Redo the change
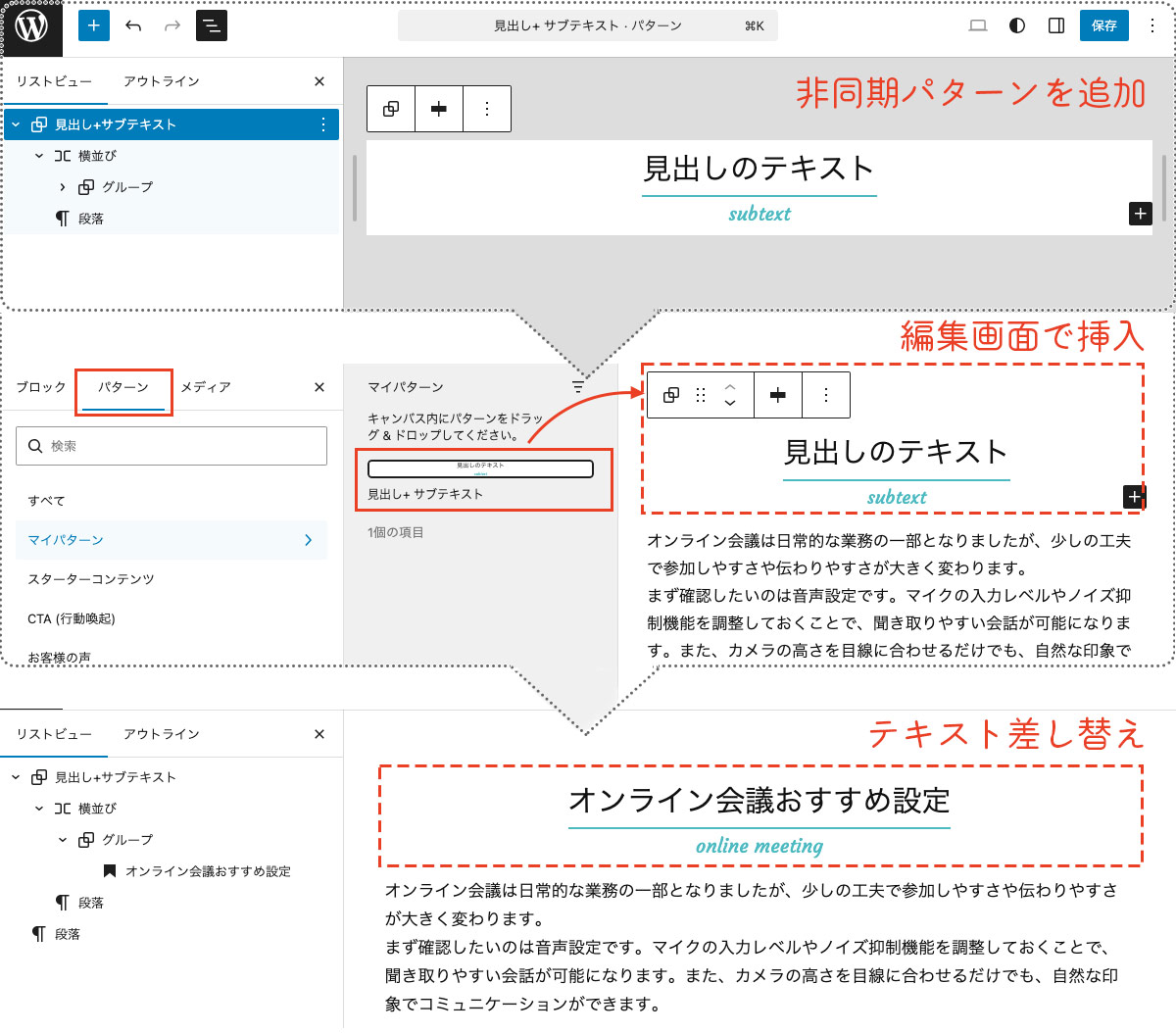Viewport: 1176px width, 1033px height. [x=172, y=25]
